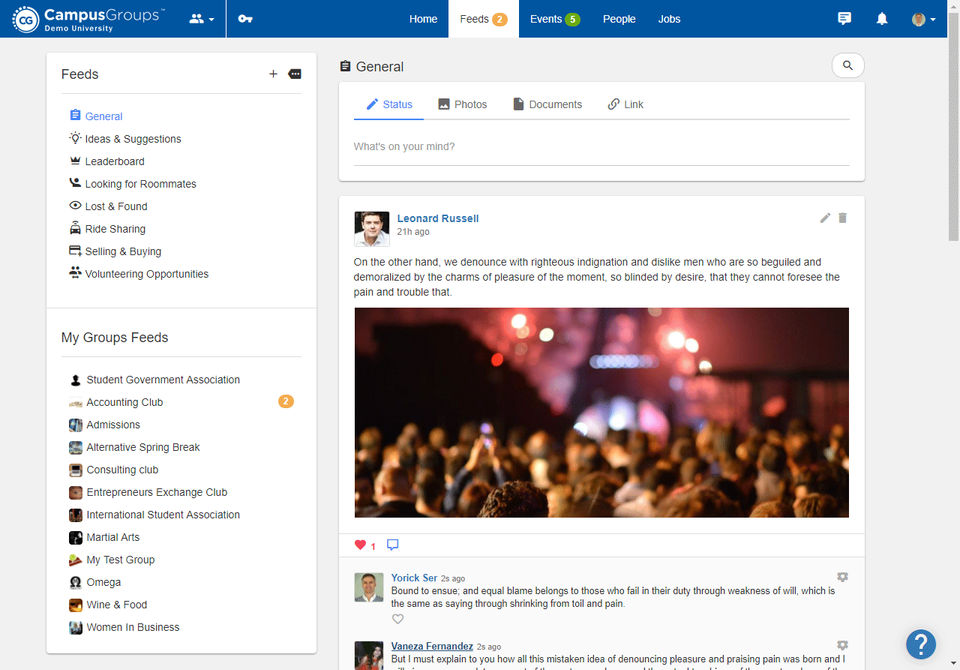
Task: Open Vaneza Fernandez's profile link
Action: [432, 646]
